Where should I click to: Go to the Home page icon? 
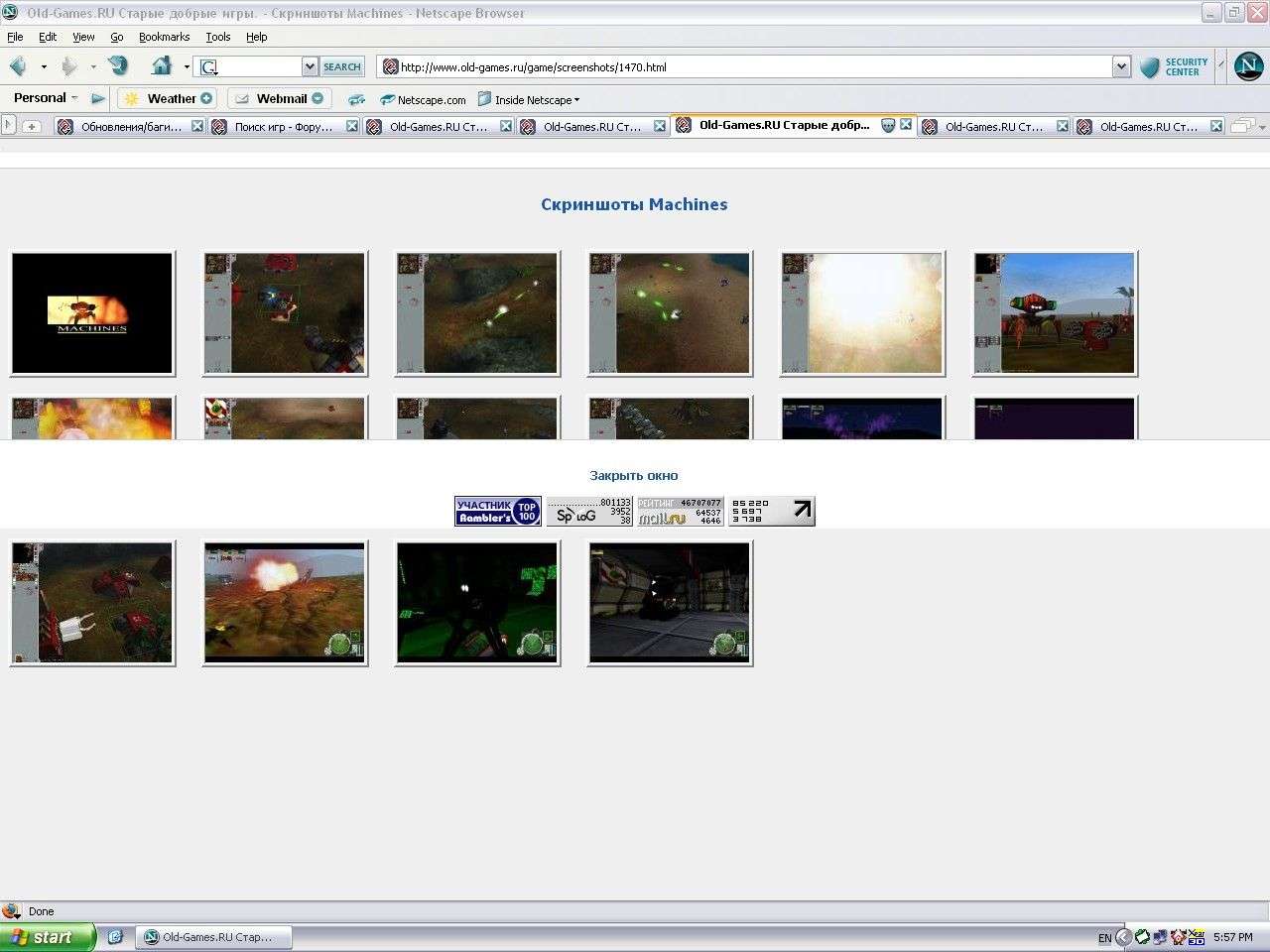click(162, 66)
